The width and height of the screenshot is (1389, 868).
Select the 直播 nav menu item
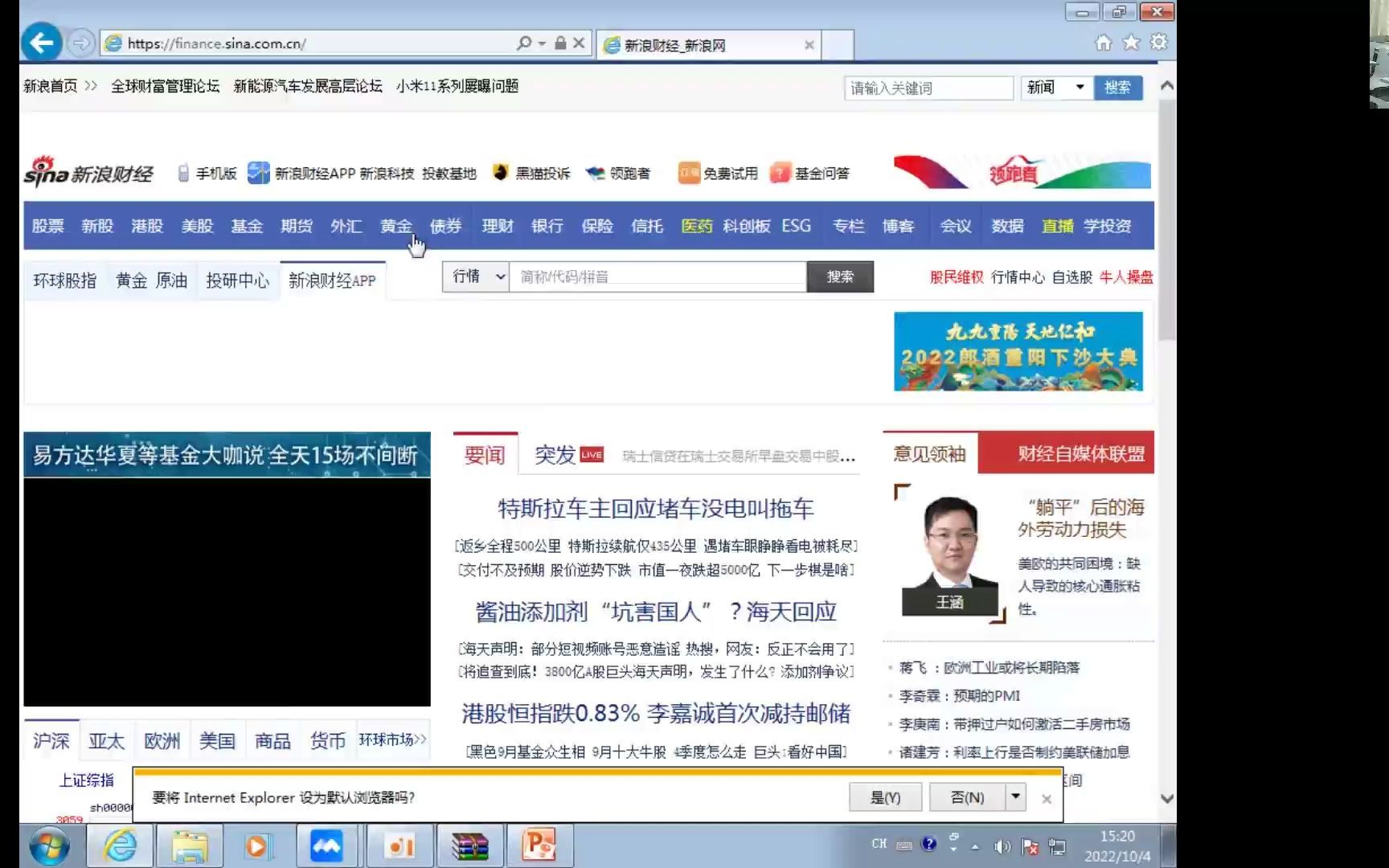pos(1058,226)
